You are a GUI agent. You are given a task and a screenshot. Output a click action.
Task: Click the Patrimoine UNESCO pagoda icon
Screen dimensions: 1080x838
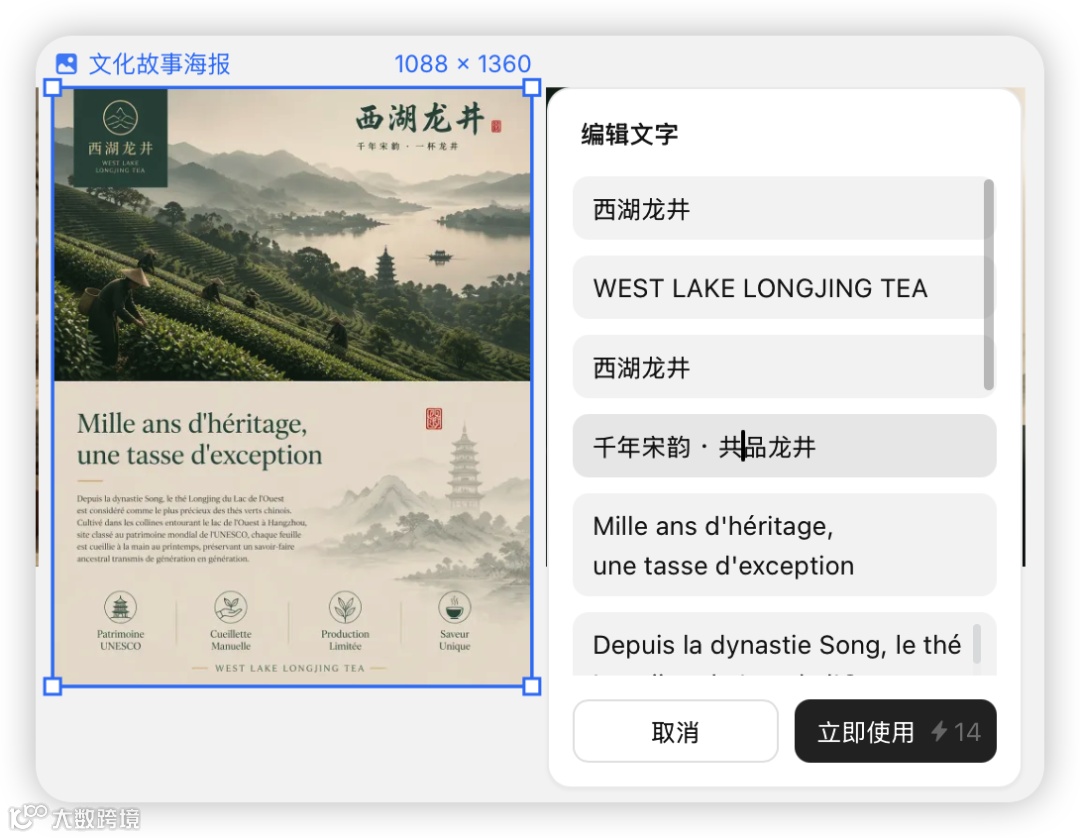point(121,607)
